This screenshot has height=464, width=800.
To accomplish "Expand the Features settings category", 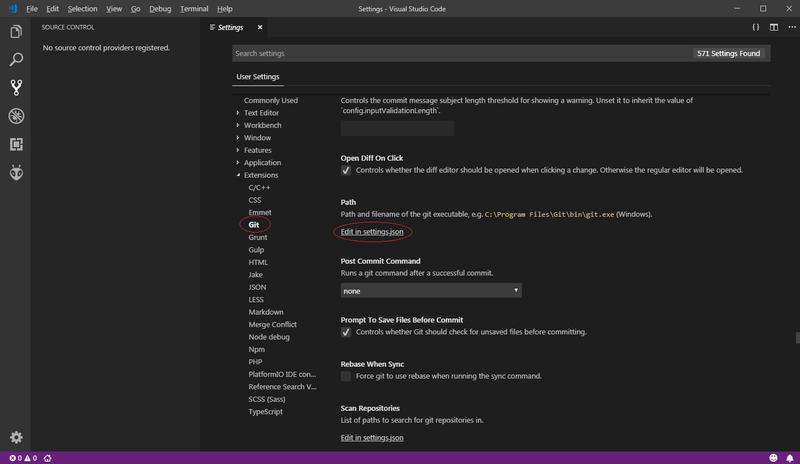I will point(257,150).
